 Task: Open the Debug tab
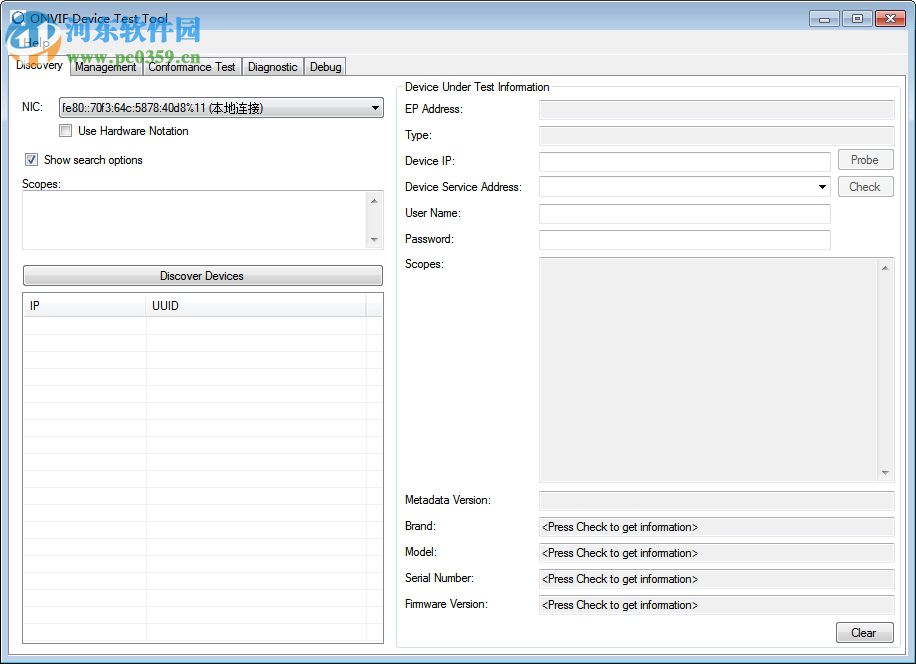tap(325, 67)
